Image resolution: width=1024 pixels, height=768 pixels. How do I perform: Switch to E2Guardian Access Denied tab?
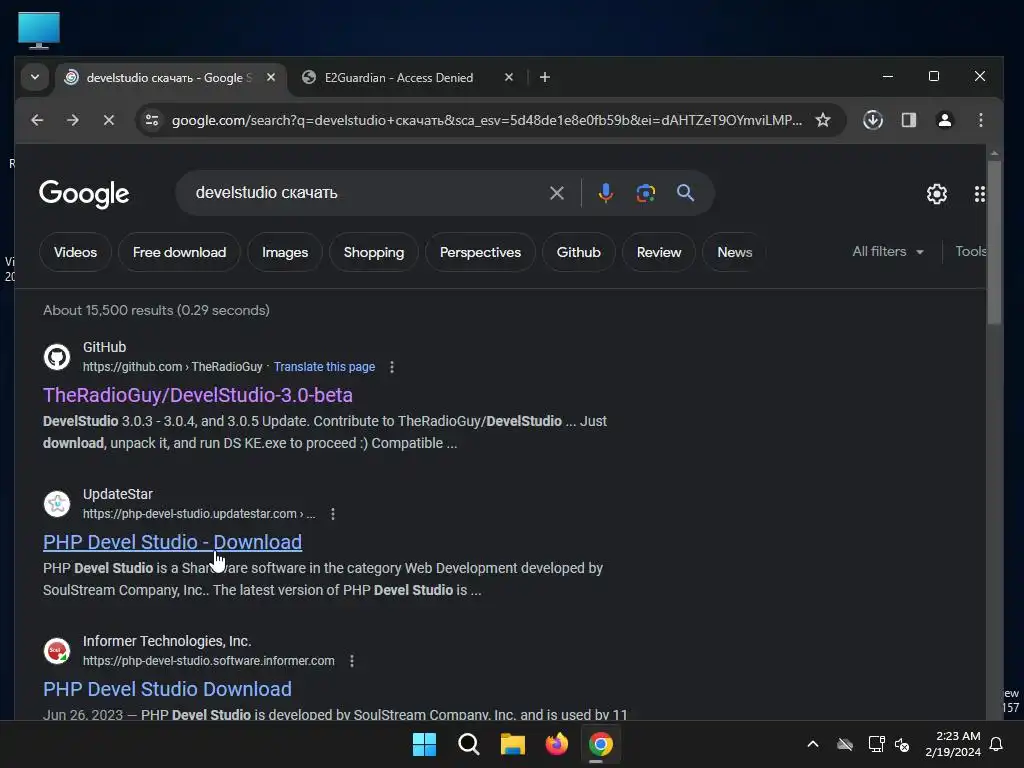(x=399, y=78)
